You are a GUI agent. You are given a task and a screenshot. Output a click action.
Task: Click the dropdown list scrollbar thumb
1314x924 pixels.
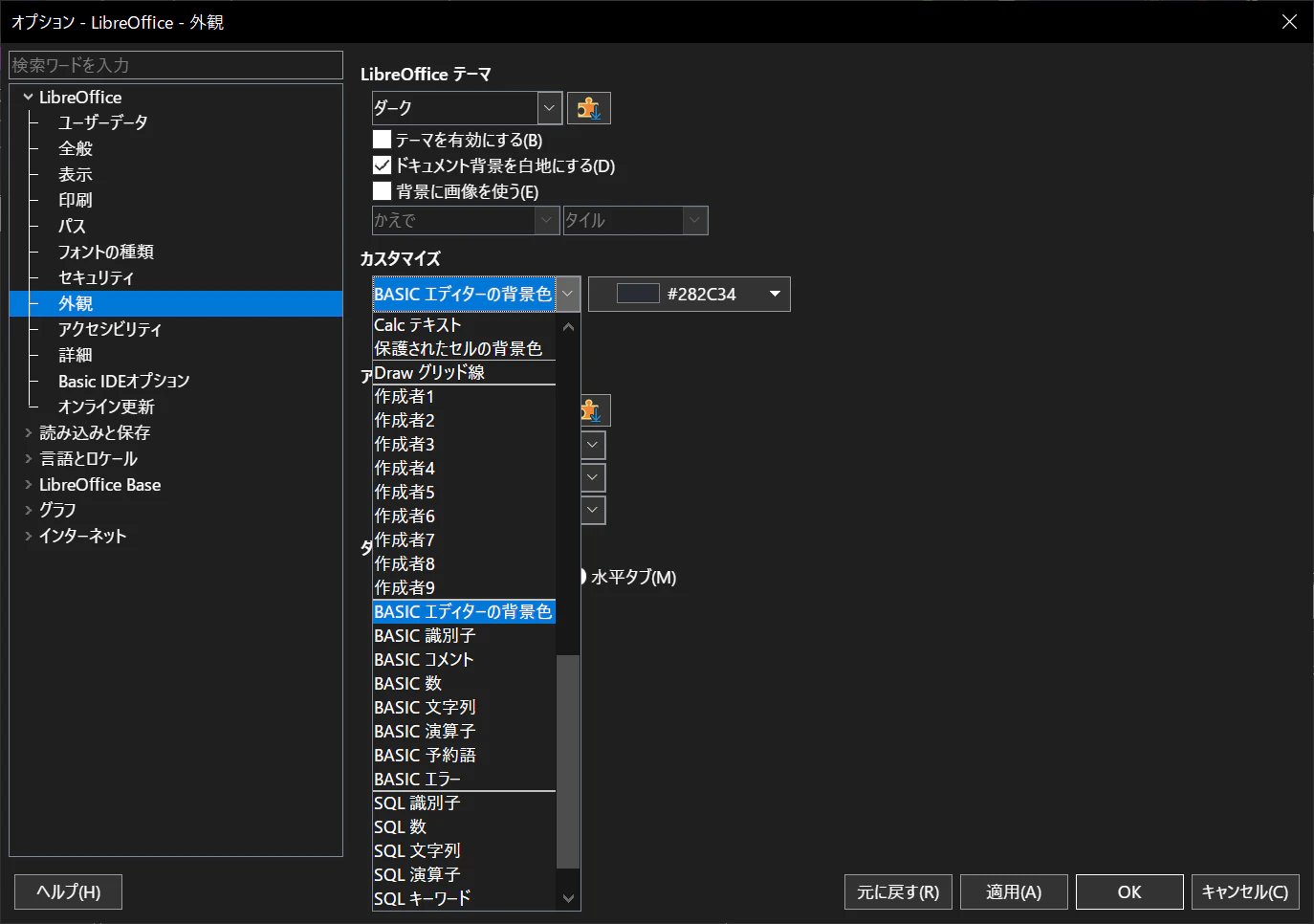click(x=568, y=761)
